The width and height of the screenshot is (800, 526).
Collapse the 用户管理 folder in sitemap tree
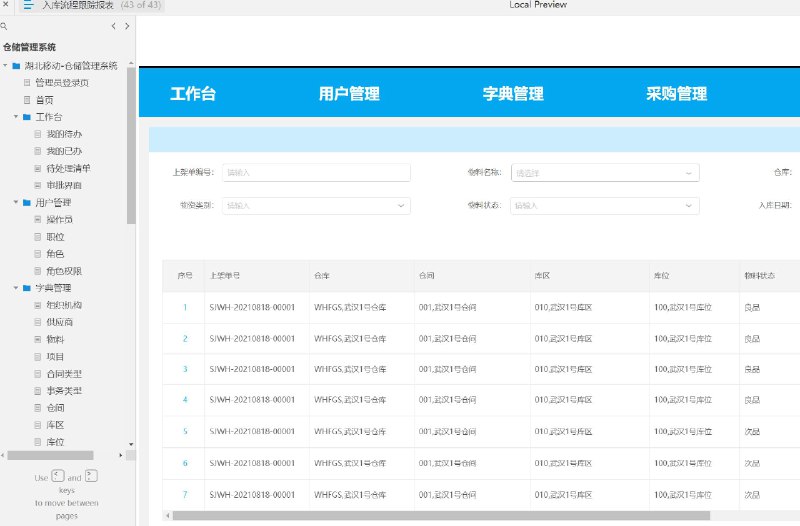[16, 203]
